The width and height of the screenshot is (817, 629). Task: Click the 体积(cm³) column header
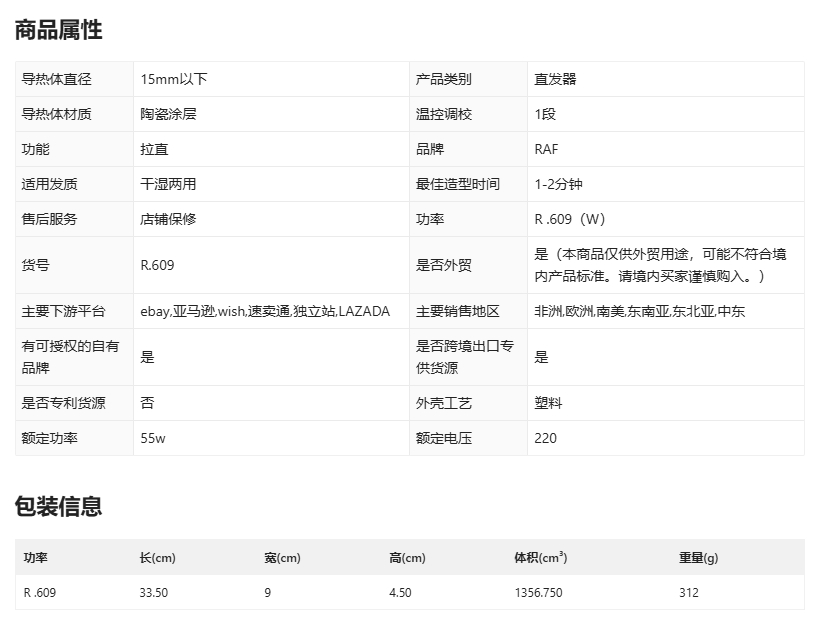pos(540,557)
